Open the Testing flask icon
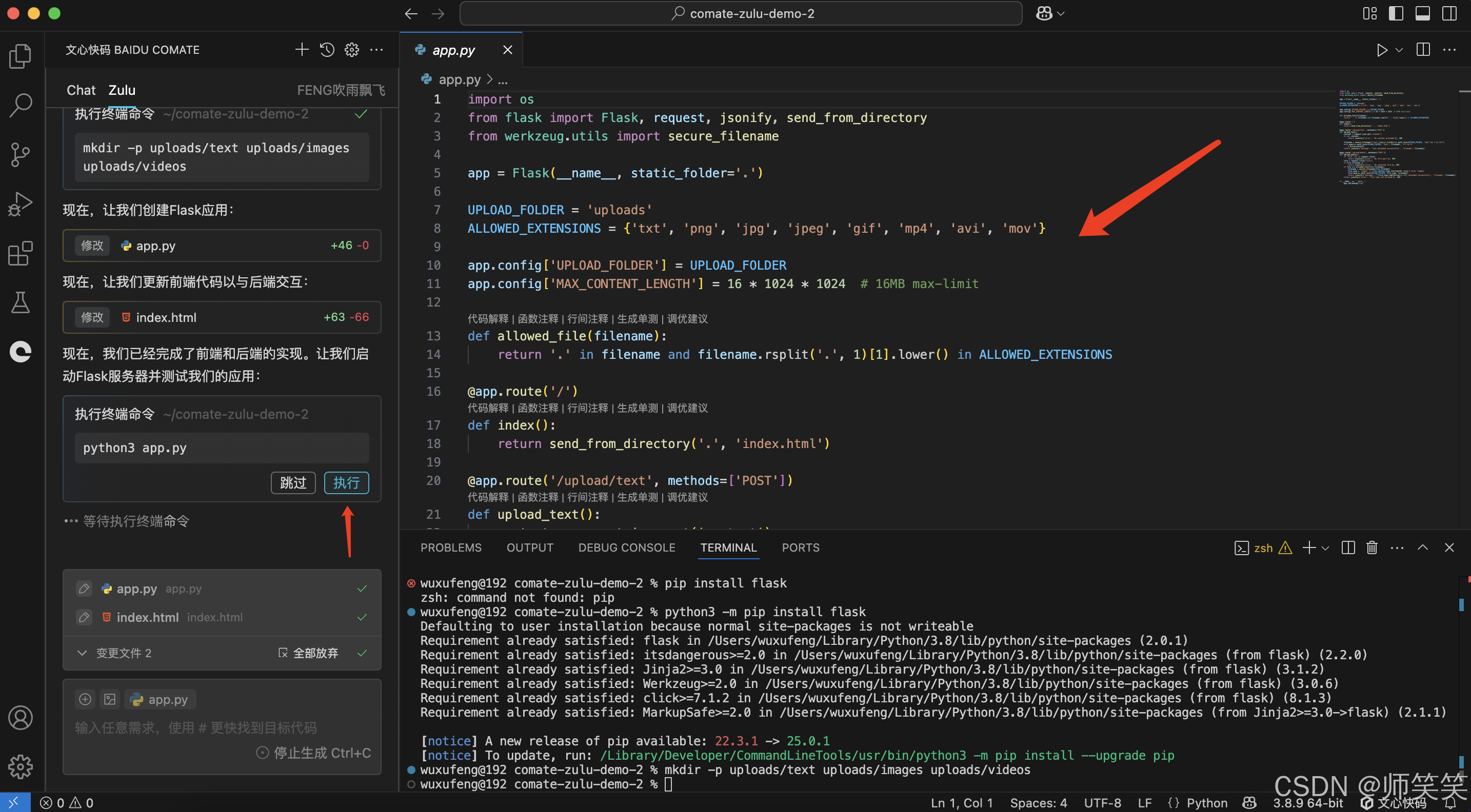Viewport: 1471px width, 812px height. point(21,302)
